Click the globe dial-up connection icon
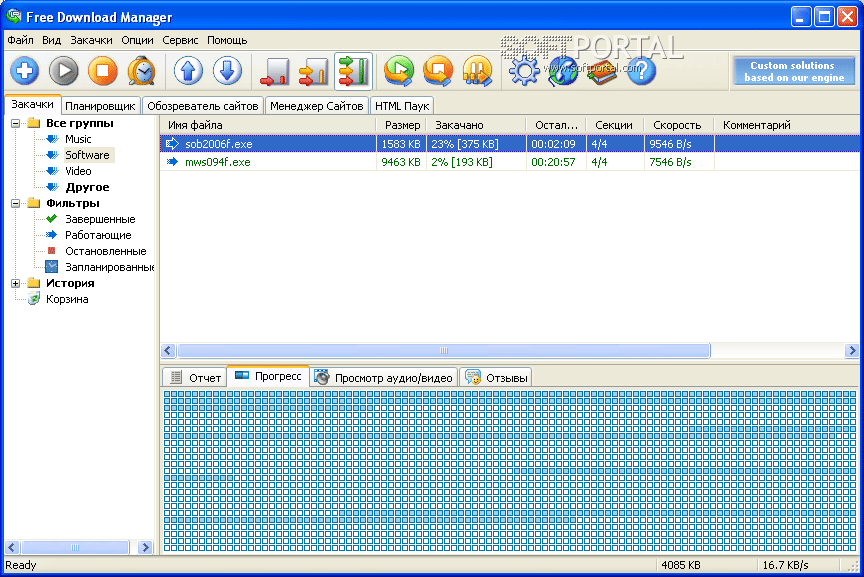Viewport: 864px width, 577px height. coord(563,72)
